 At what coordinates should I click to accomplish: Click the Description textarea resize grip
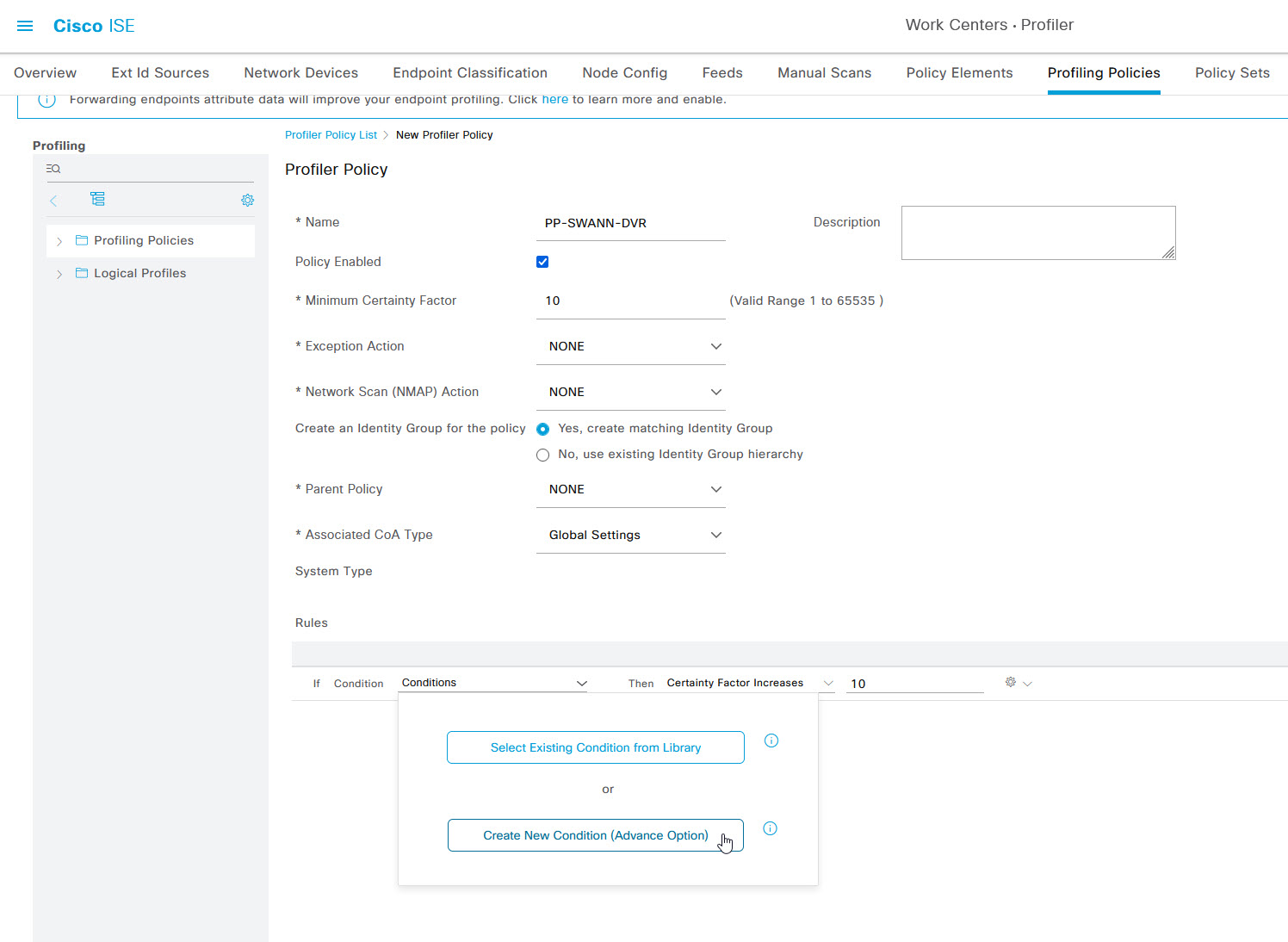pyautogui.click(x=1168, y=252)
